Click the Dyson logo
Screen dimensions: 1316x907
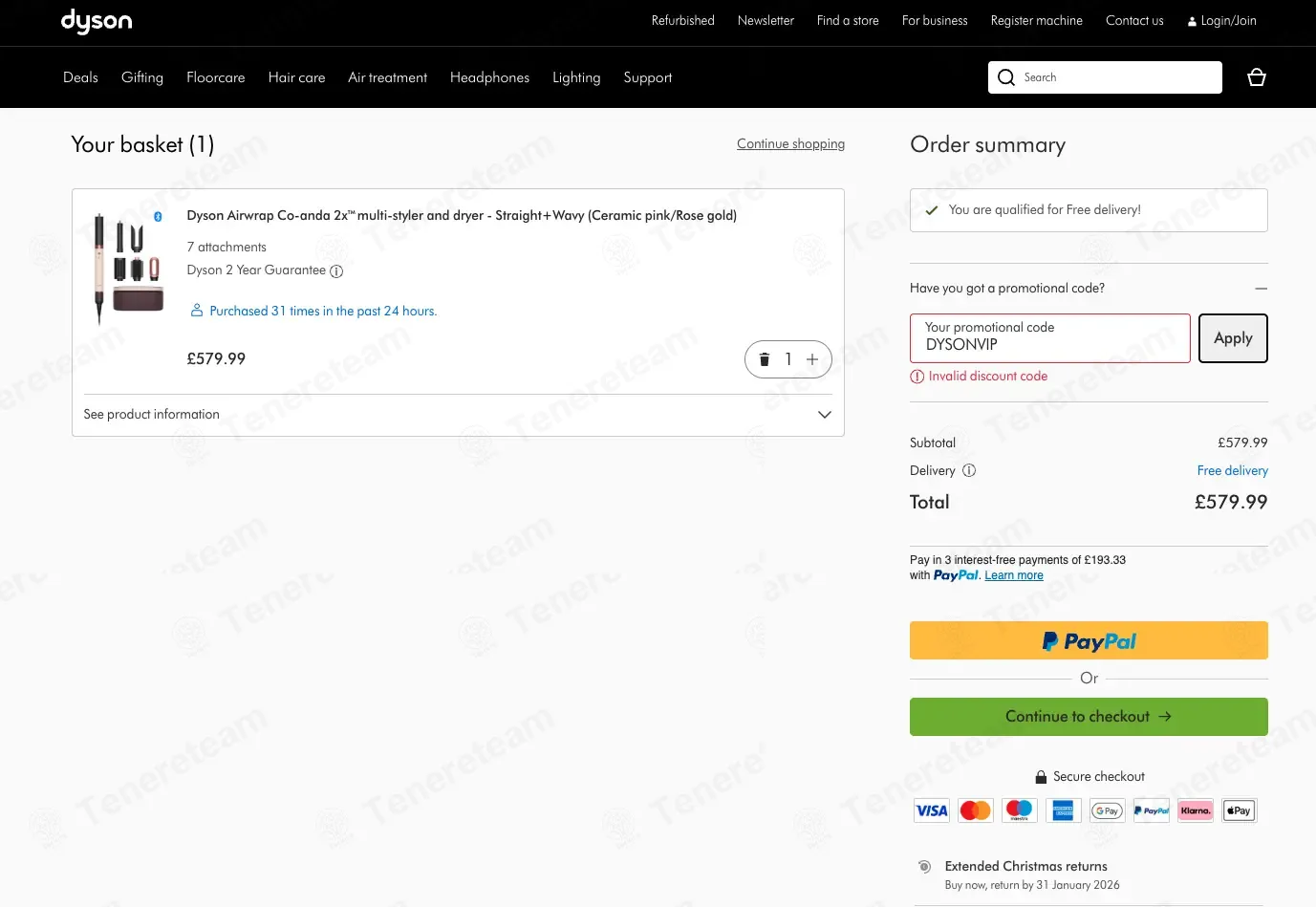pos(97,21)
